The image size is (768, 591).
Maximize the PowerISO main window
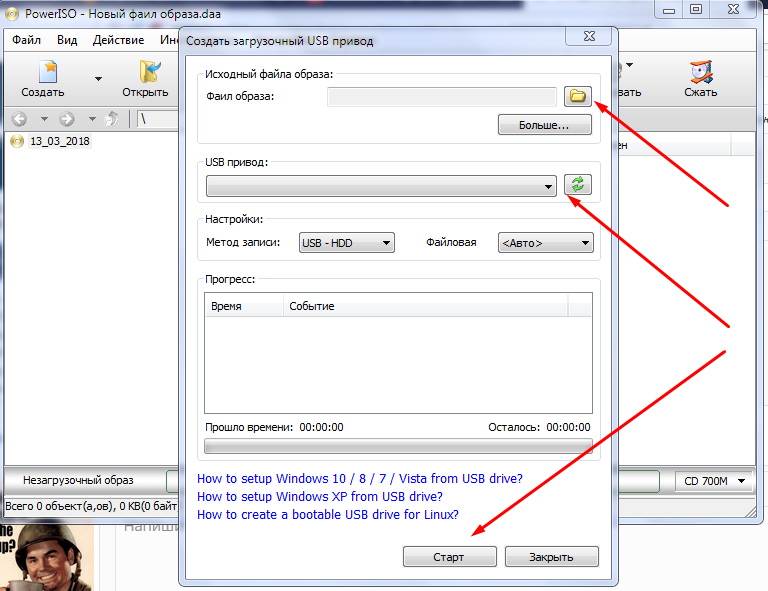pyautogui.click(x=696, y=9)
